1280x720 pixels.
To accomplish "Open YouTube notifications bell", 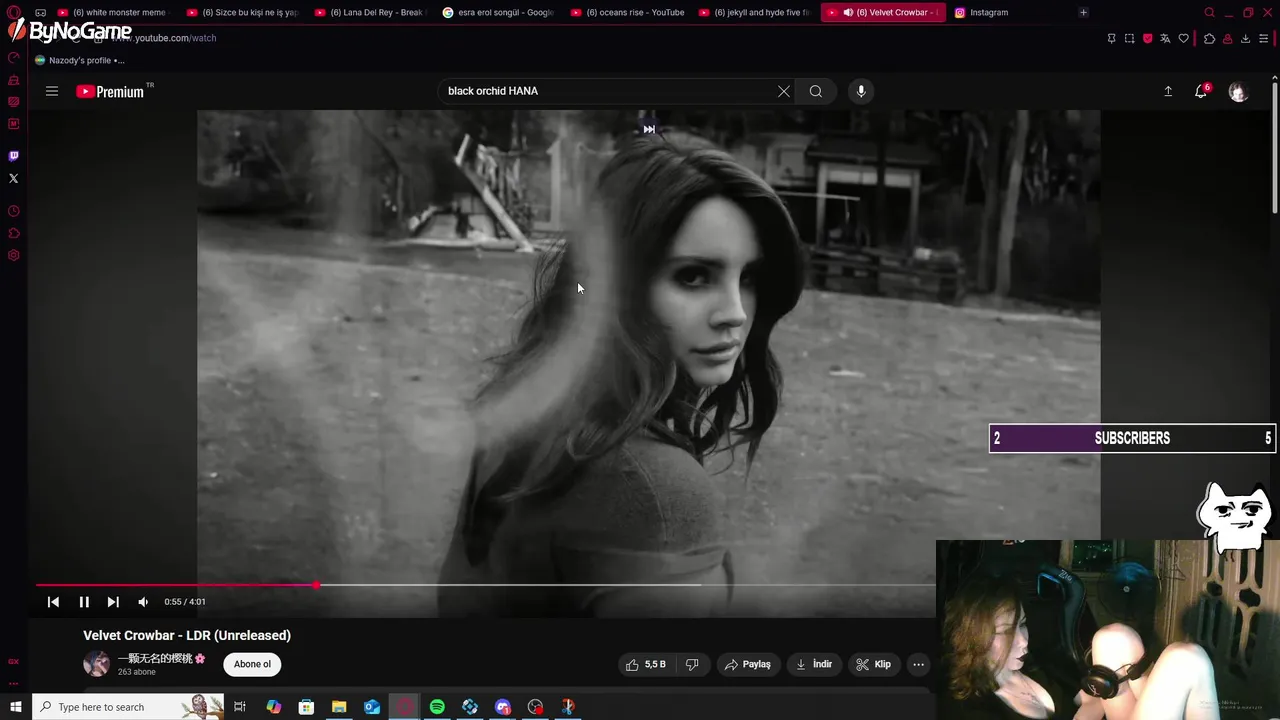I will pos(1201,91).
